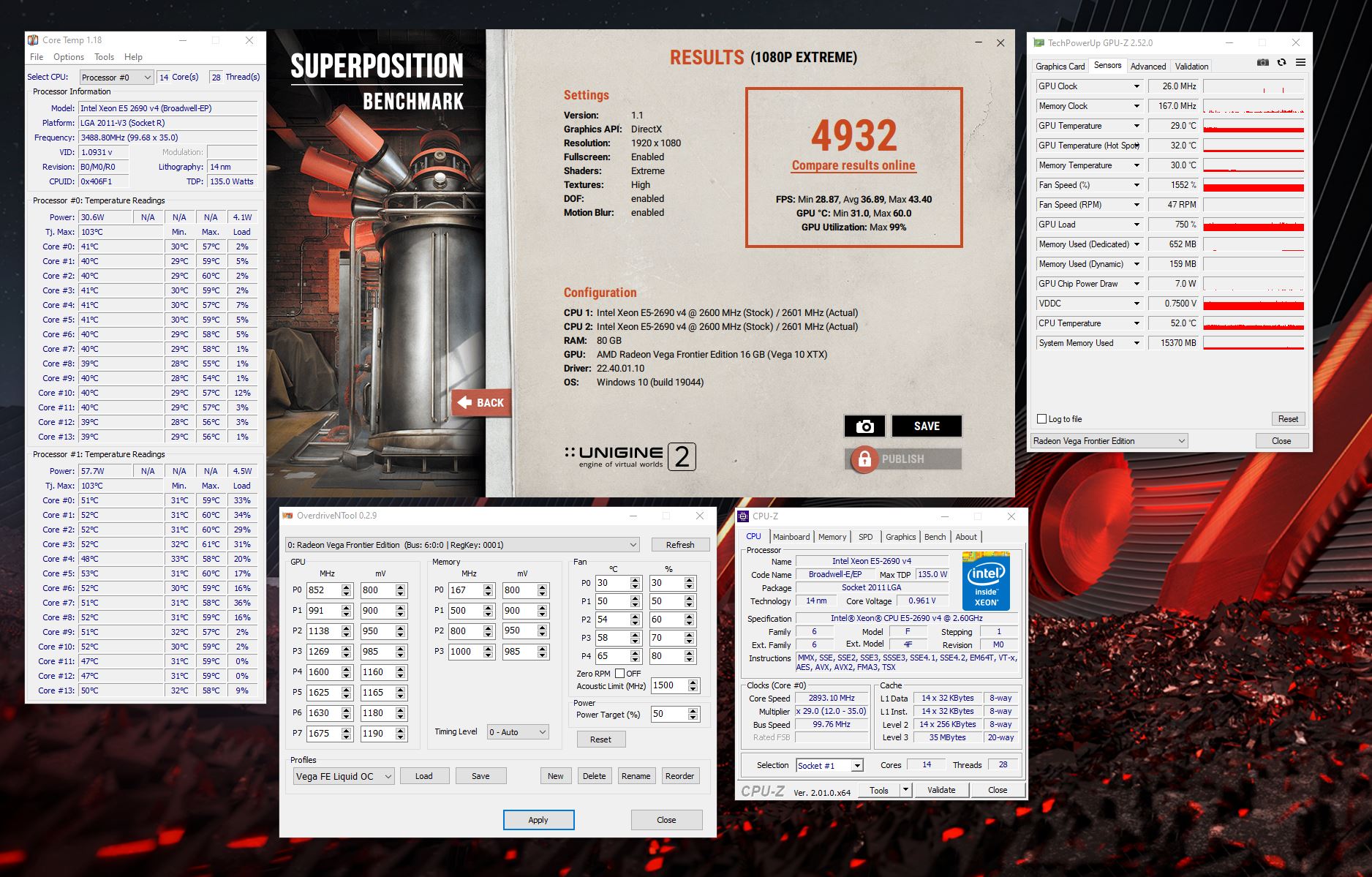This screenshot has height=877, width=1372.
Task: Click the Core Temp title bar icon
Action: point(33,40)
